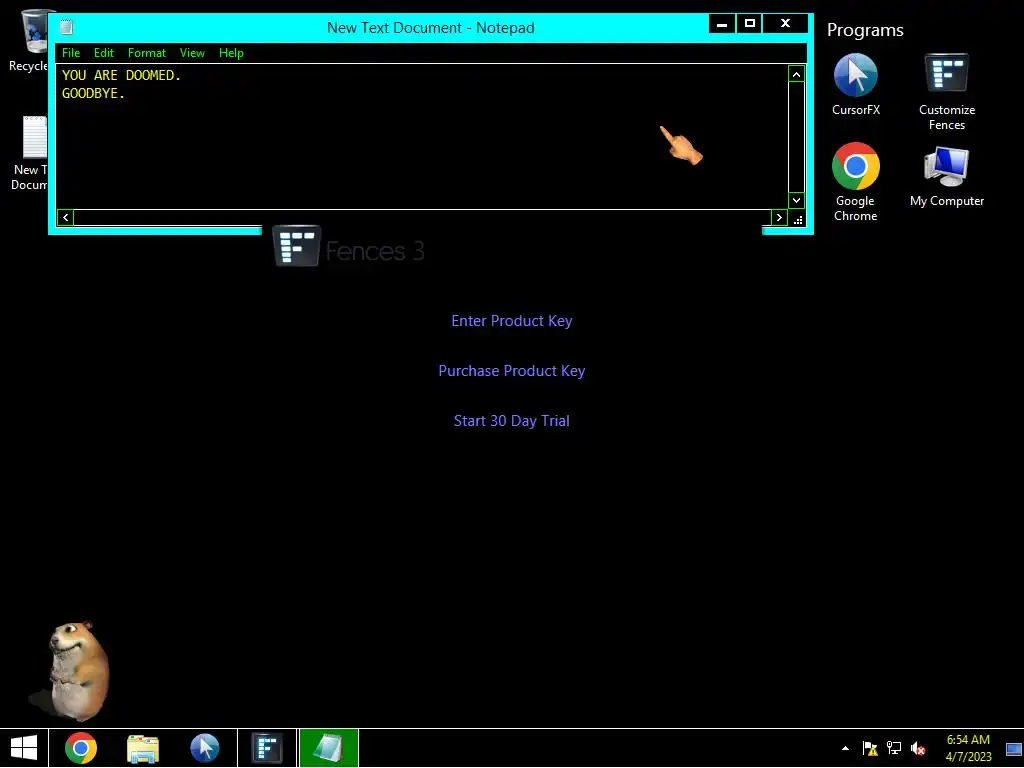
Task: Click the show desktop button in the tray
Action: click(x=1014, y=748)
